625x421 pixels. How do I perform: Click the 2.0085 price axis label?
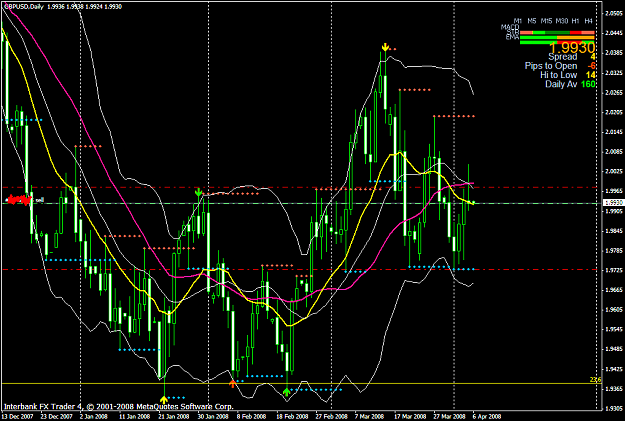tap(613, 151)
